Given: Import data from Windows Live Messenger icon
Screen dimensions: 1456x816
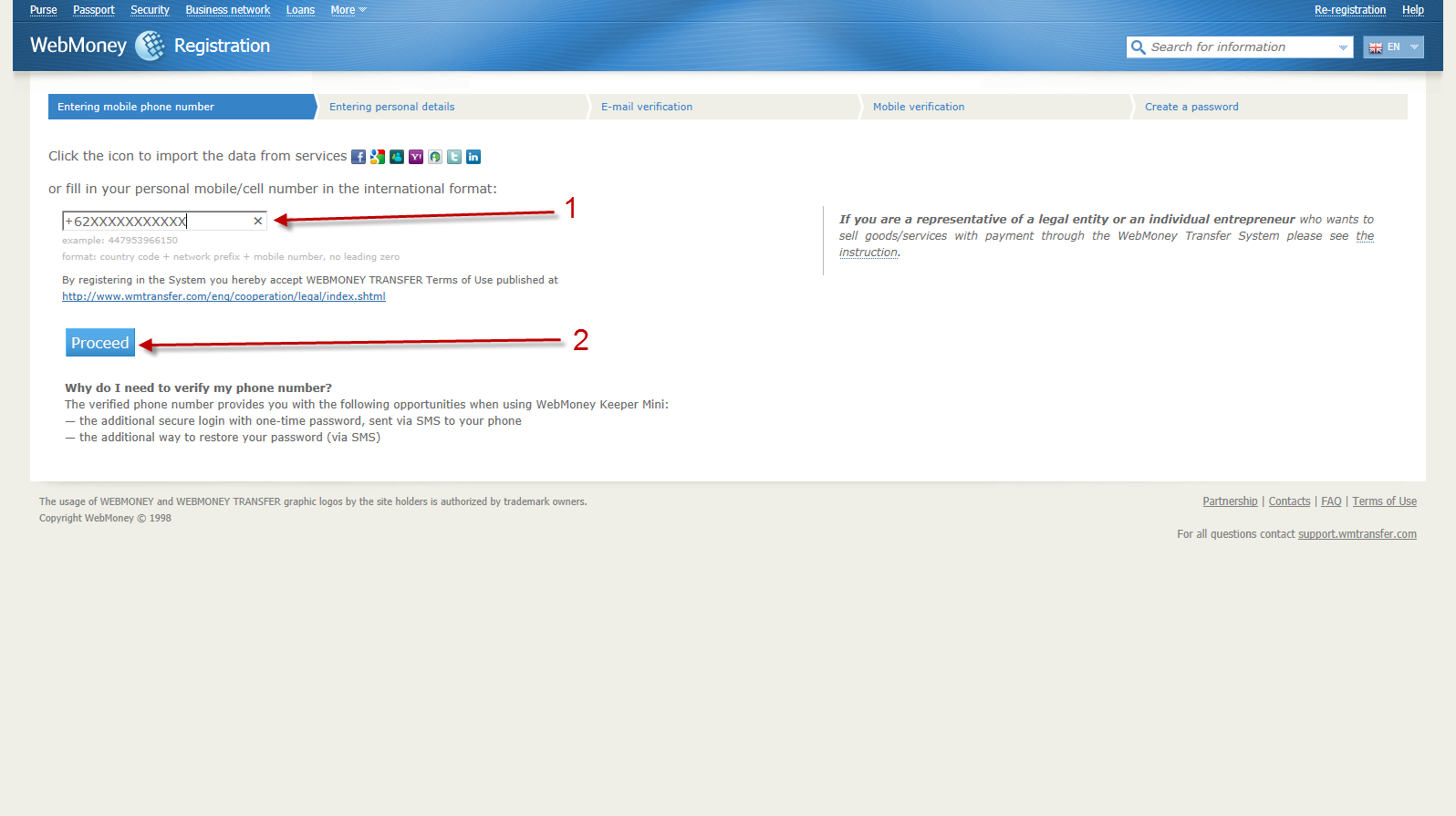Looking at the screenshot, I should click(x=397, y=157).
